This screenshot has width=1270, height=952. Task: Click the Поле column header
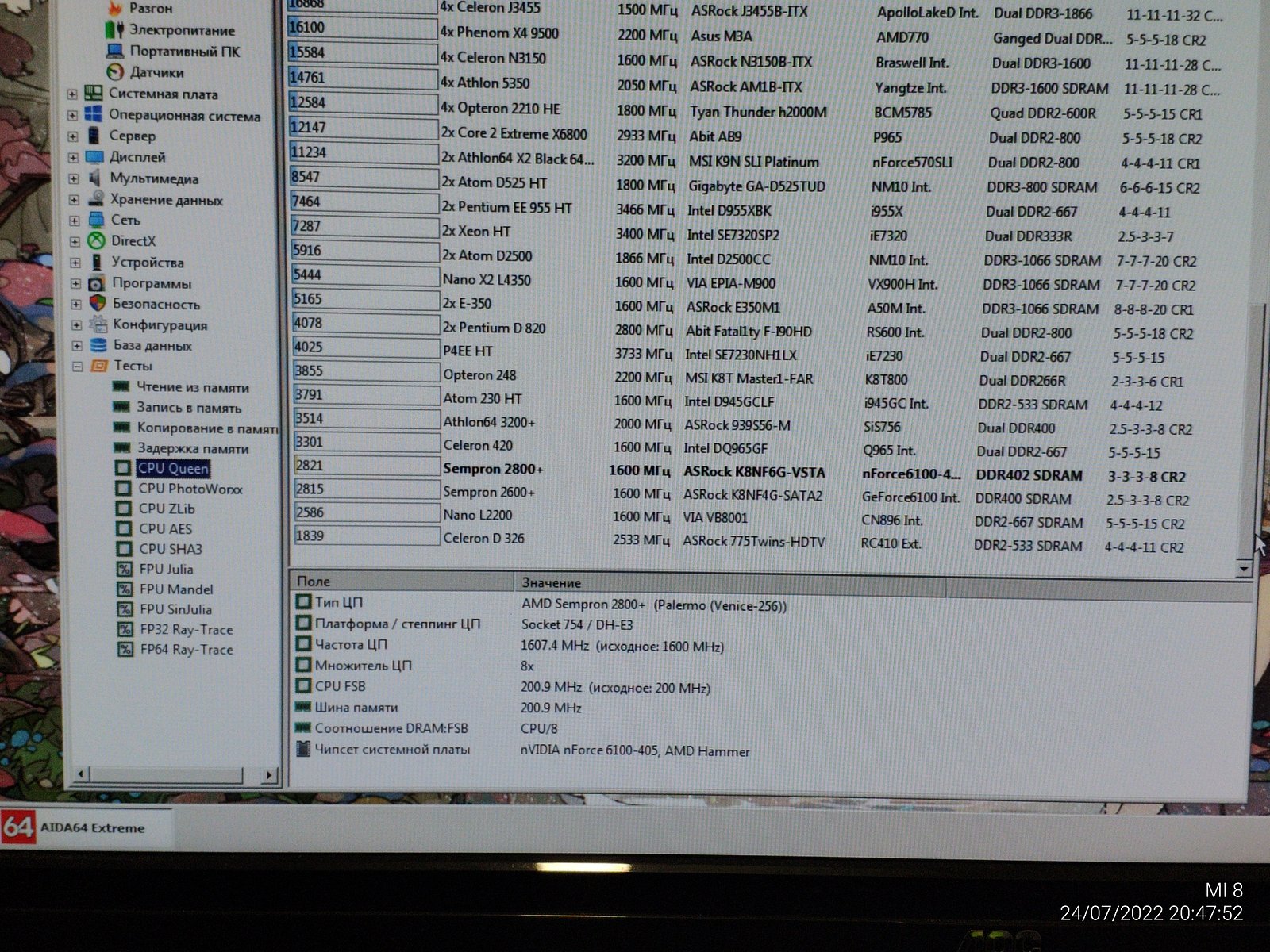point(402,581)
